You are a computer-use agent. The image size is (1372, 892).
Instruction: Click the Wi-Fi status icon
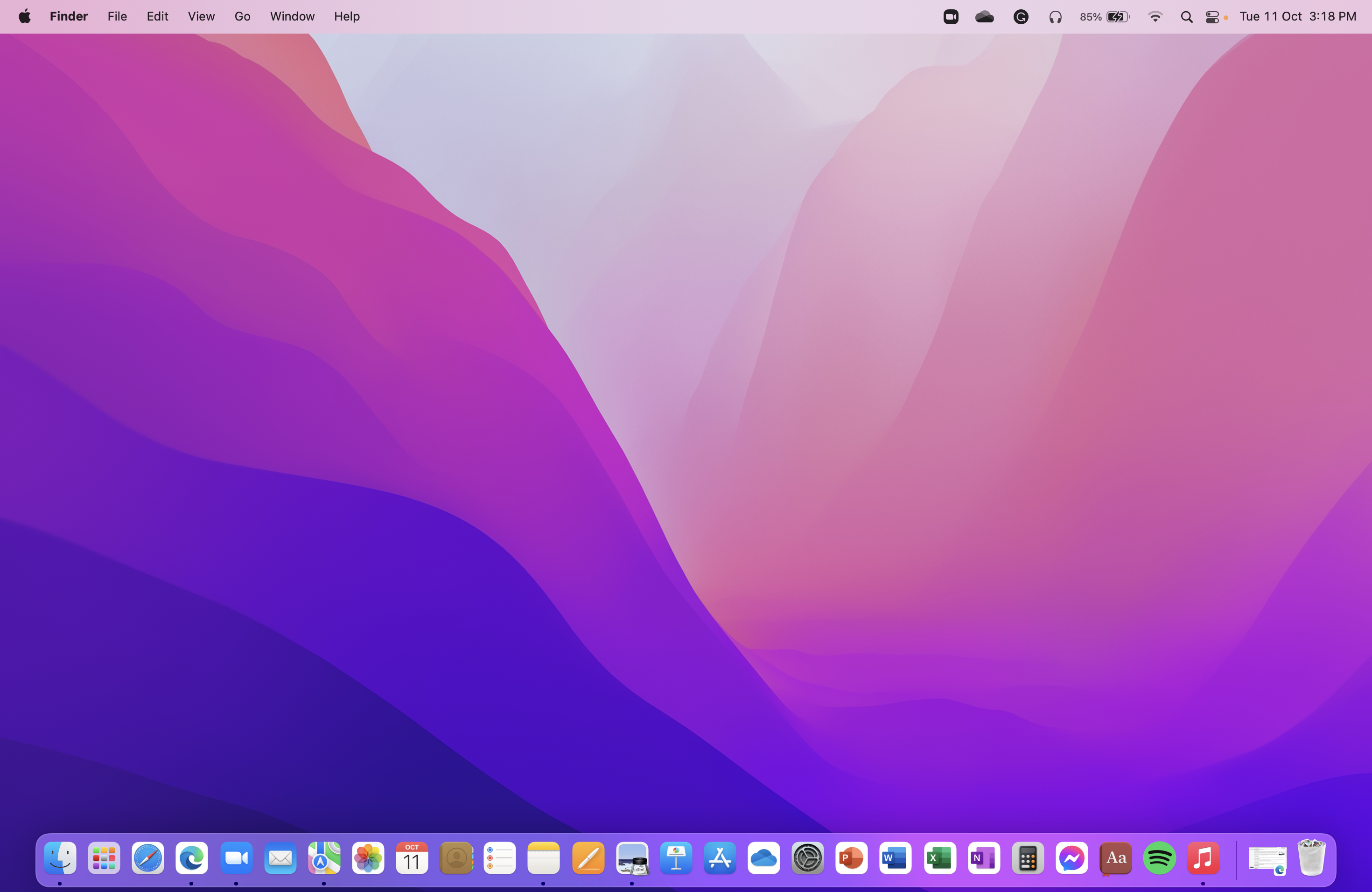(x=1155, y=17)
